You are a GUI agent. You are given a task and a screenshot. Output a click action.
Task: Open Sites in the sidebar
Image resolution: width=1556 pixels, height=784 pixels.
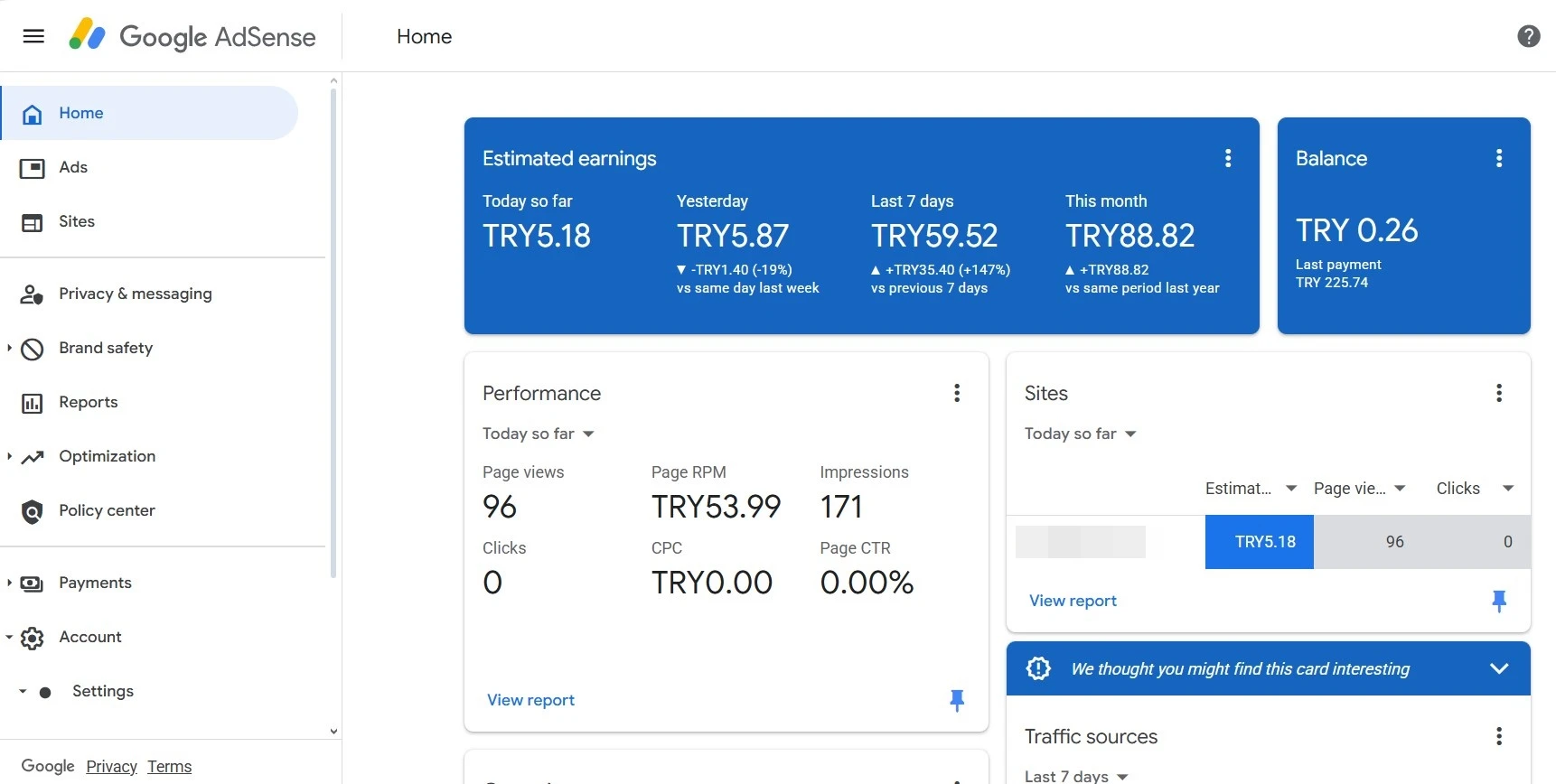77,221
